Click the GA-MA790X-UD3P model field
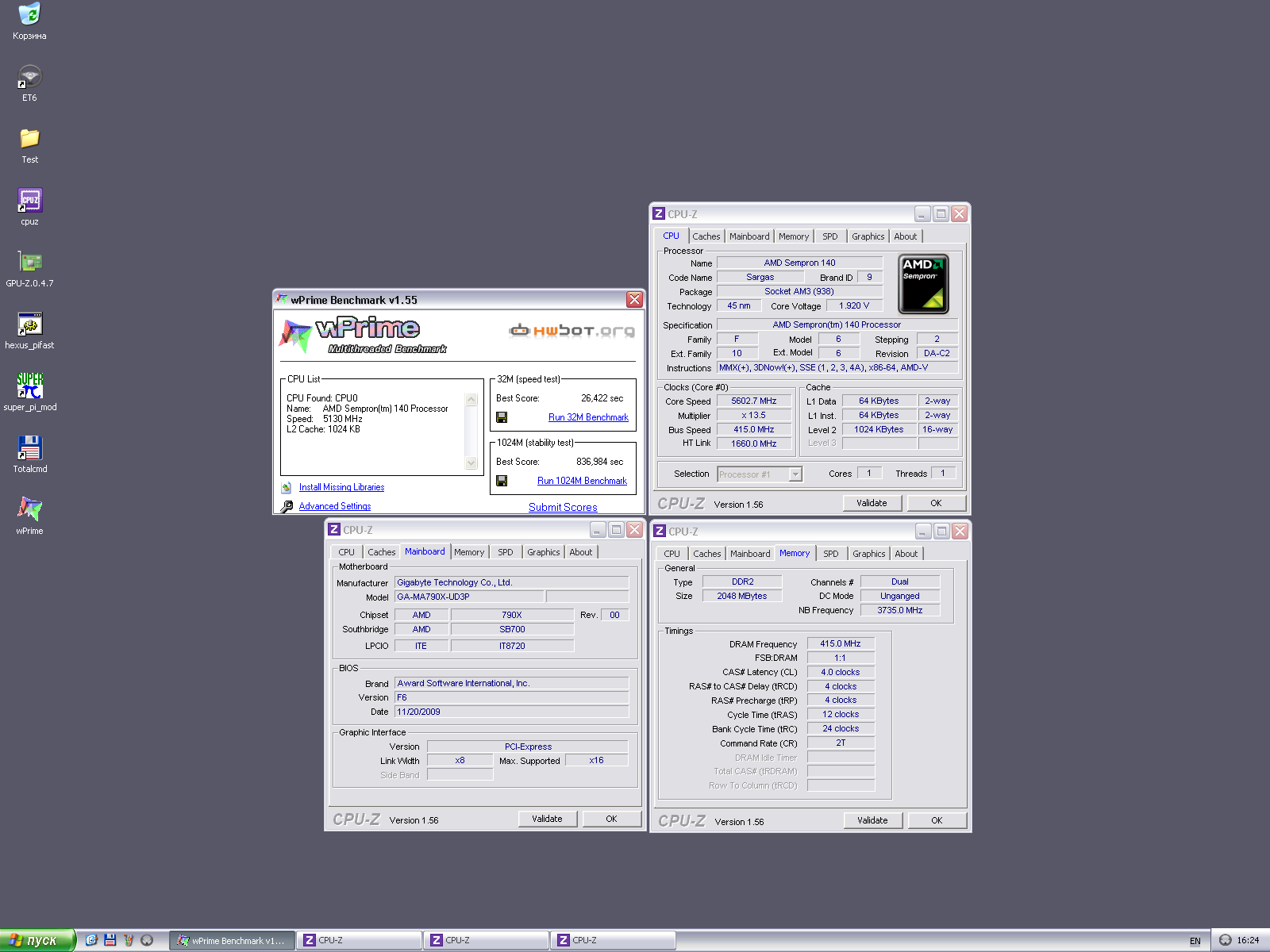Viewport: 1270px width, 952px height. click(469, 597)
